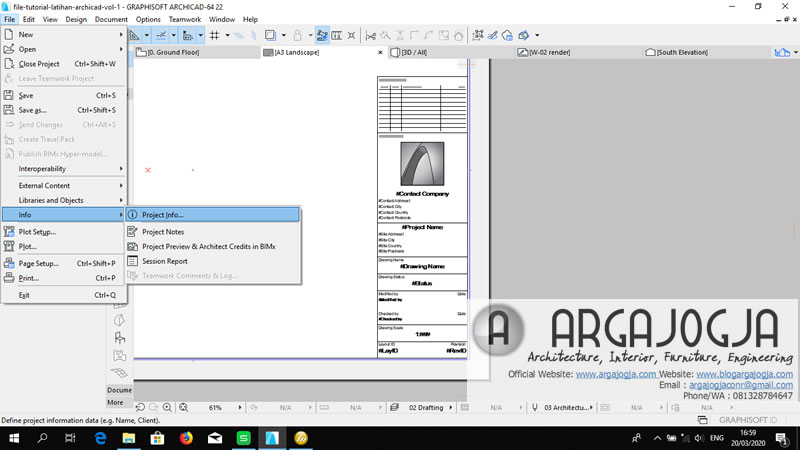The width and height of the screenshot is (800, 450).
Task: Open Page Setup from File menu
Action: coord(64,263)
